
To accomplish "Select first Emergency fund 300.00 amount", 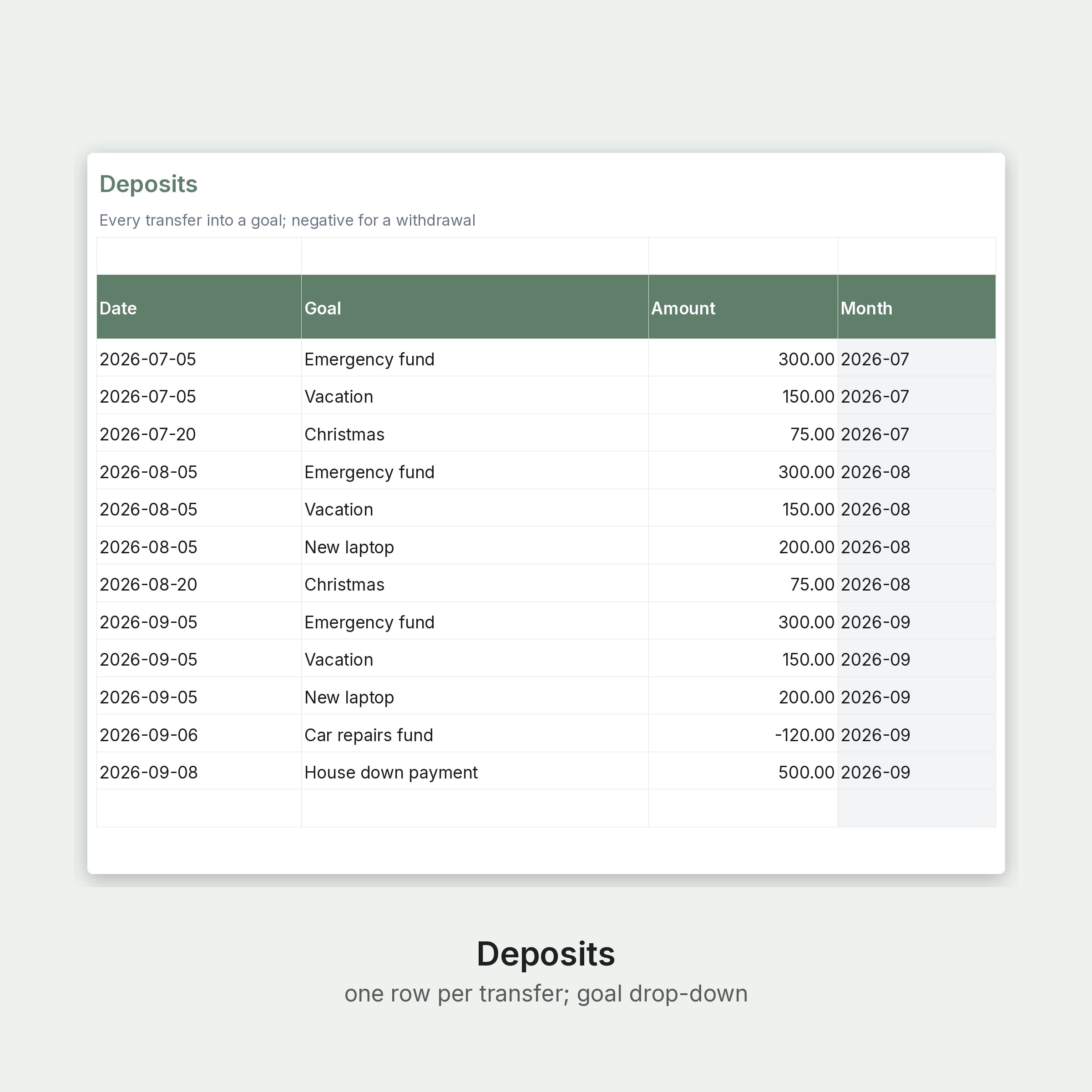I will 743,358.
